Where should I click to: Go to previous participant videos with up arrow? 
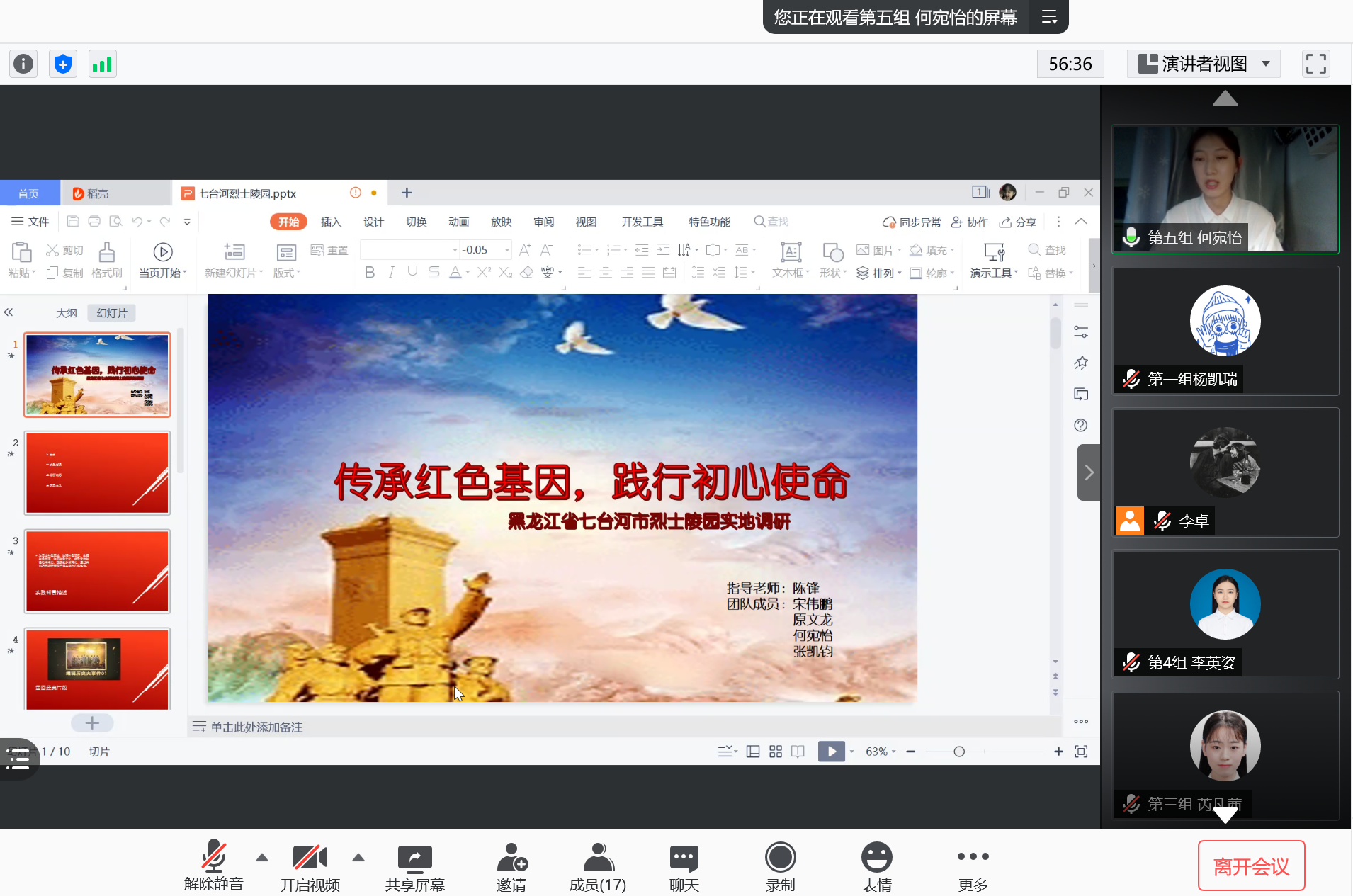[1225, 99]
